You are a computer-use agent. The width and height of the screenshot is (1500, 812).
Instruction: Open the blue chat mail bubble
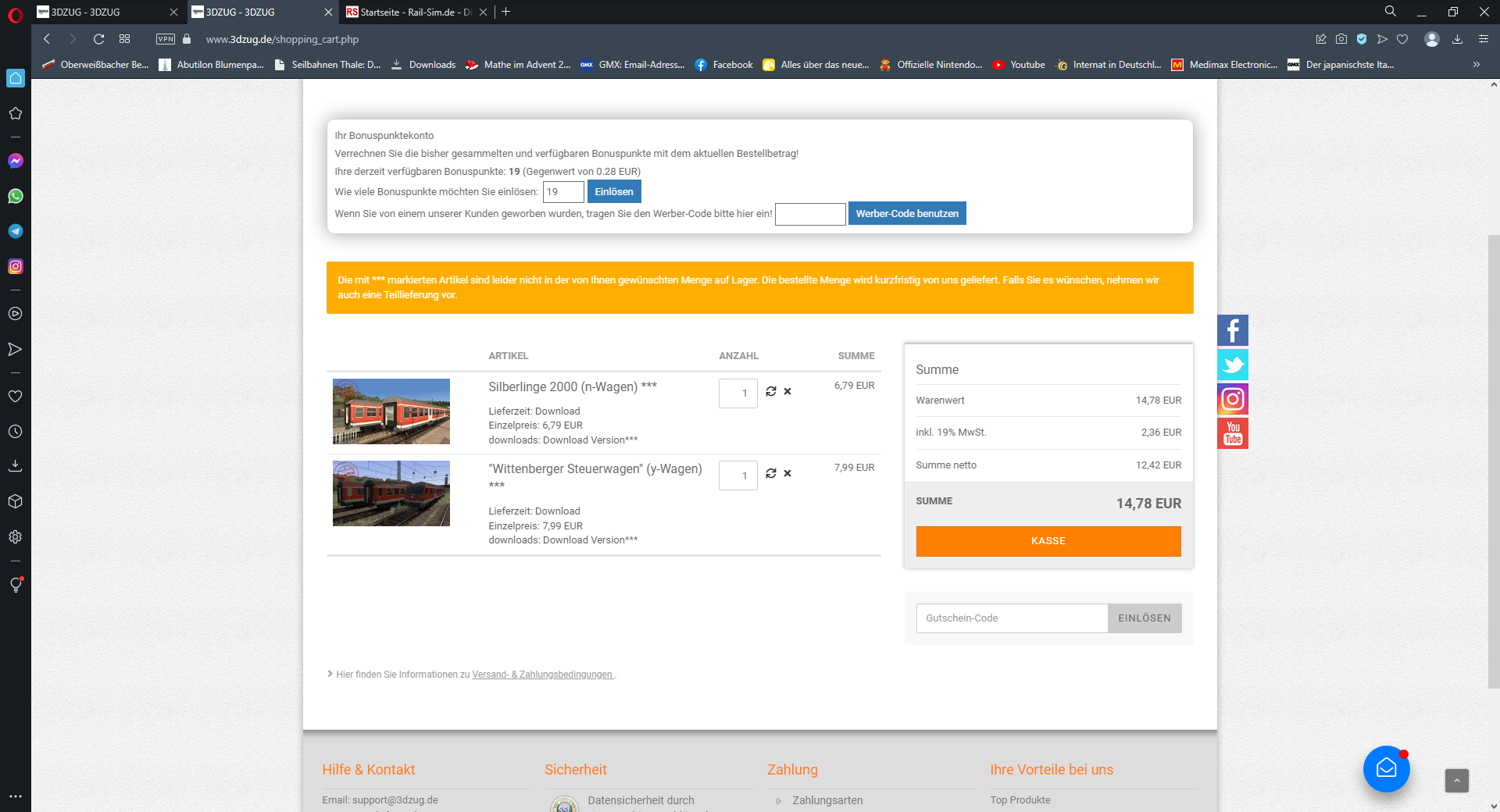coord(1387,769)
